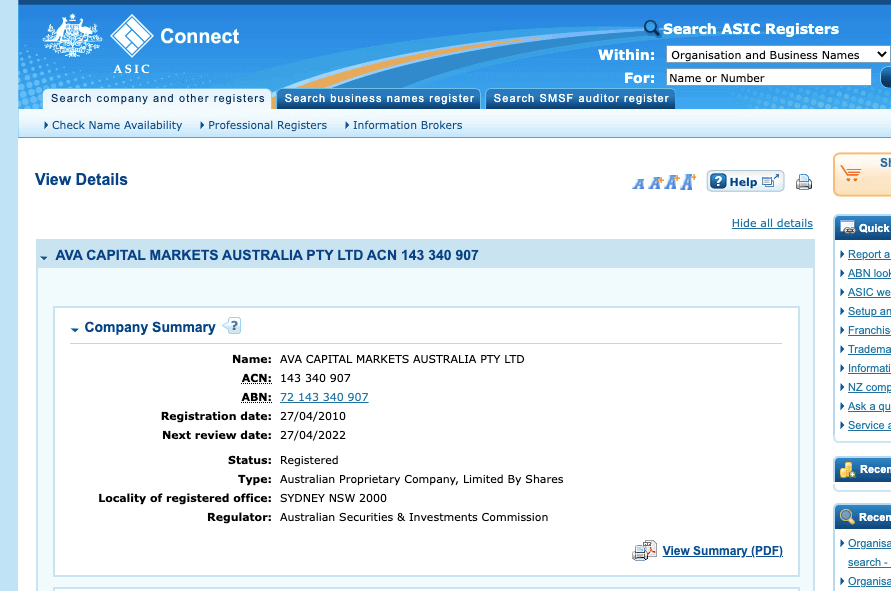Open the NZ comp… sidebar link
891x591 pixels.
point(869,387)
